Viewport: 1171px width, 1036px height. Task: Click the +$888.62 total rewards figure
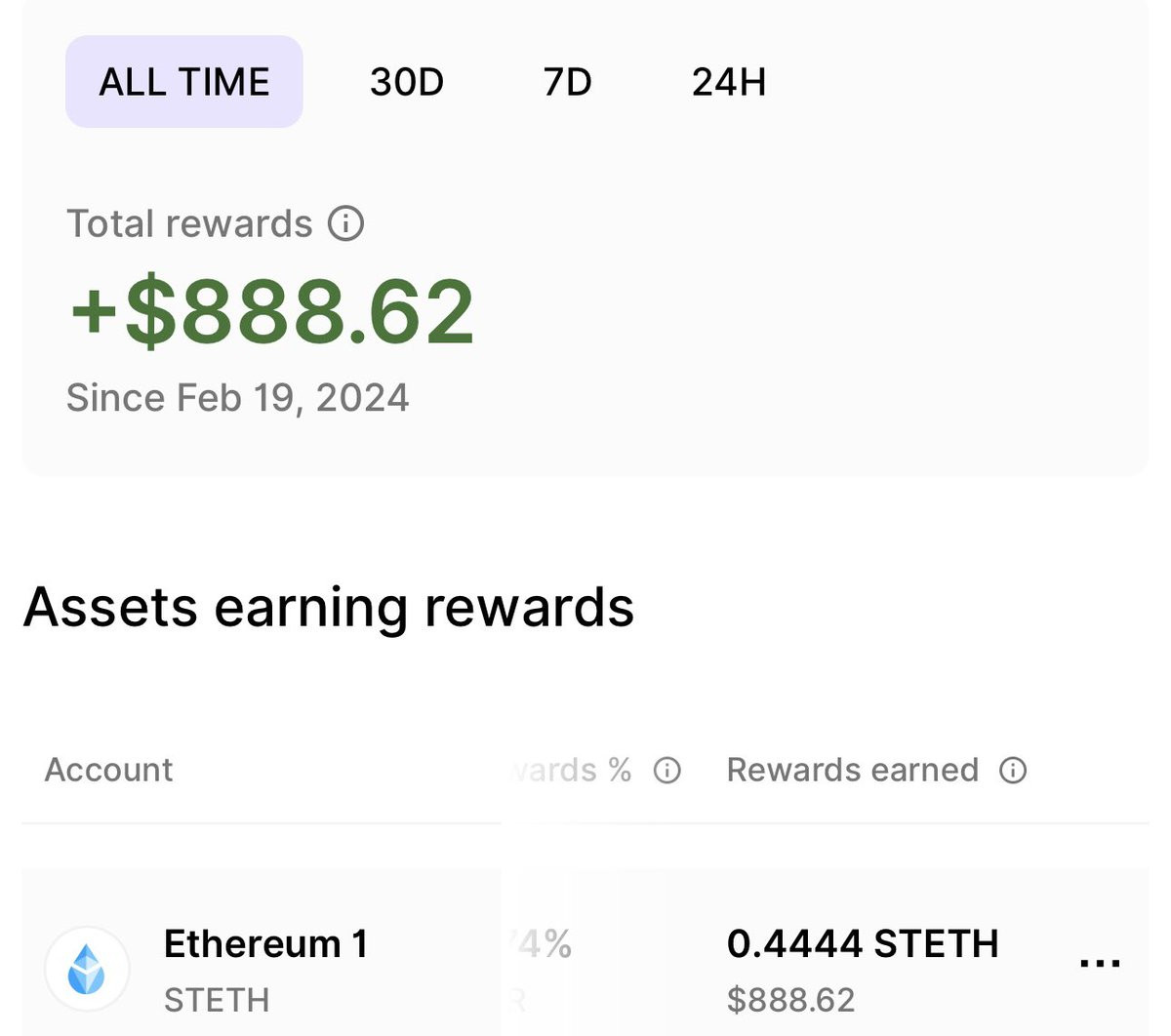[272, 312]
